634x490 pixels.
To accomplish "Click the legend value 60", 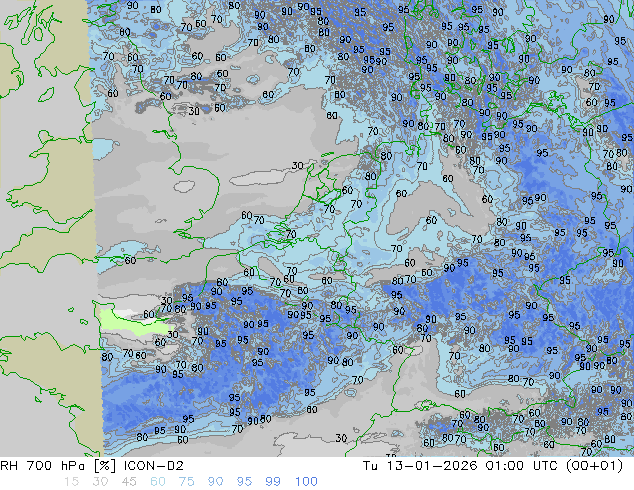I will coord(158,482).
